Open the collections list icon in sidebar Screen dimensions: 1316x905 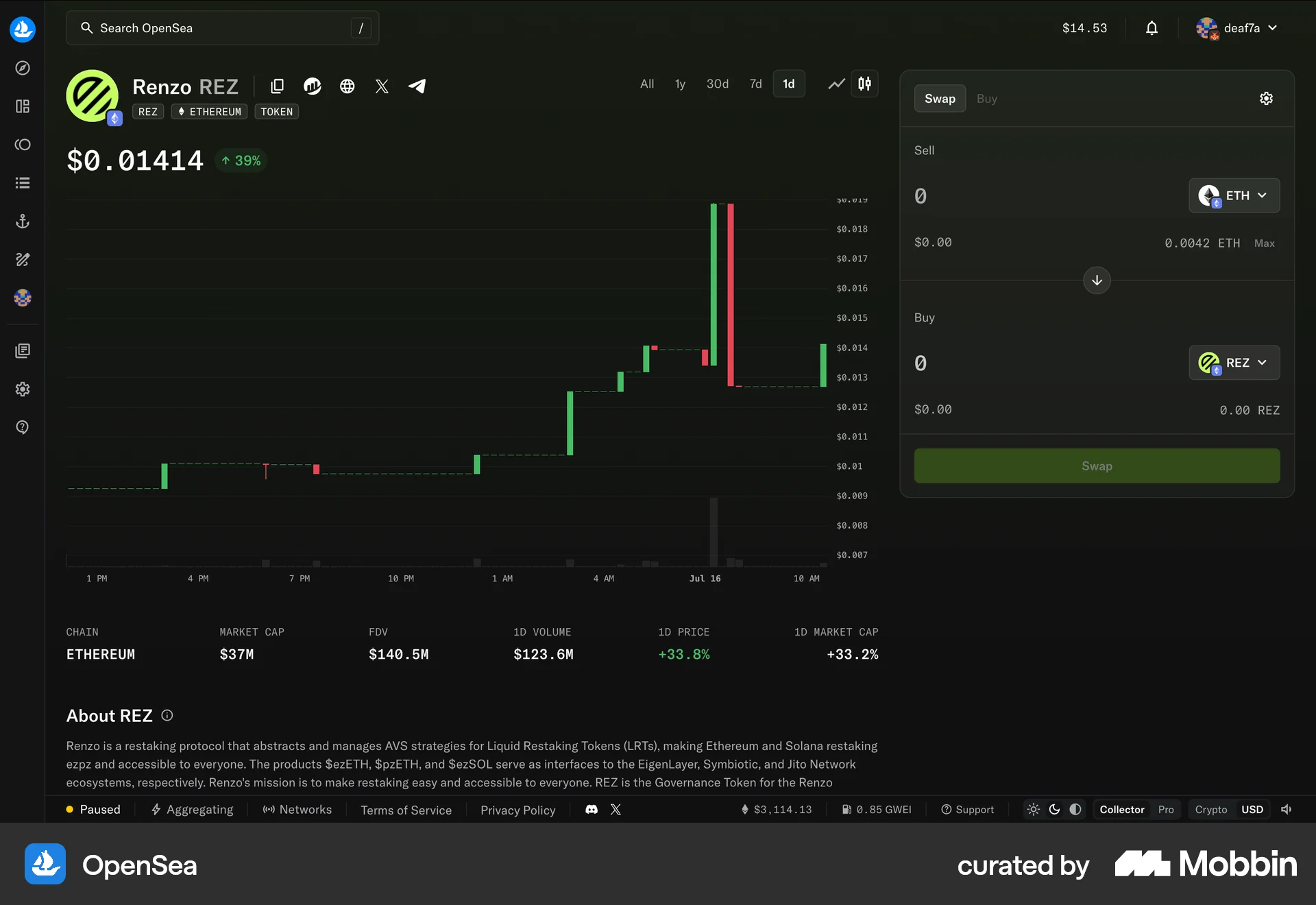pos(23,182)
